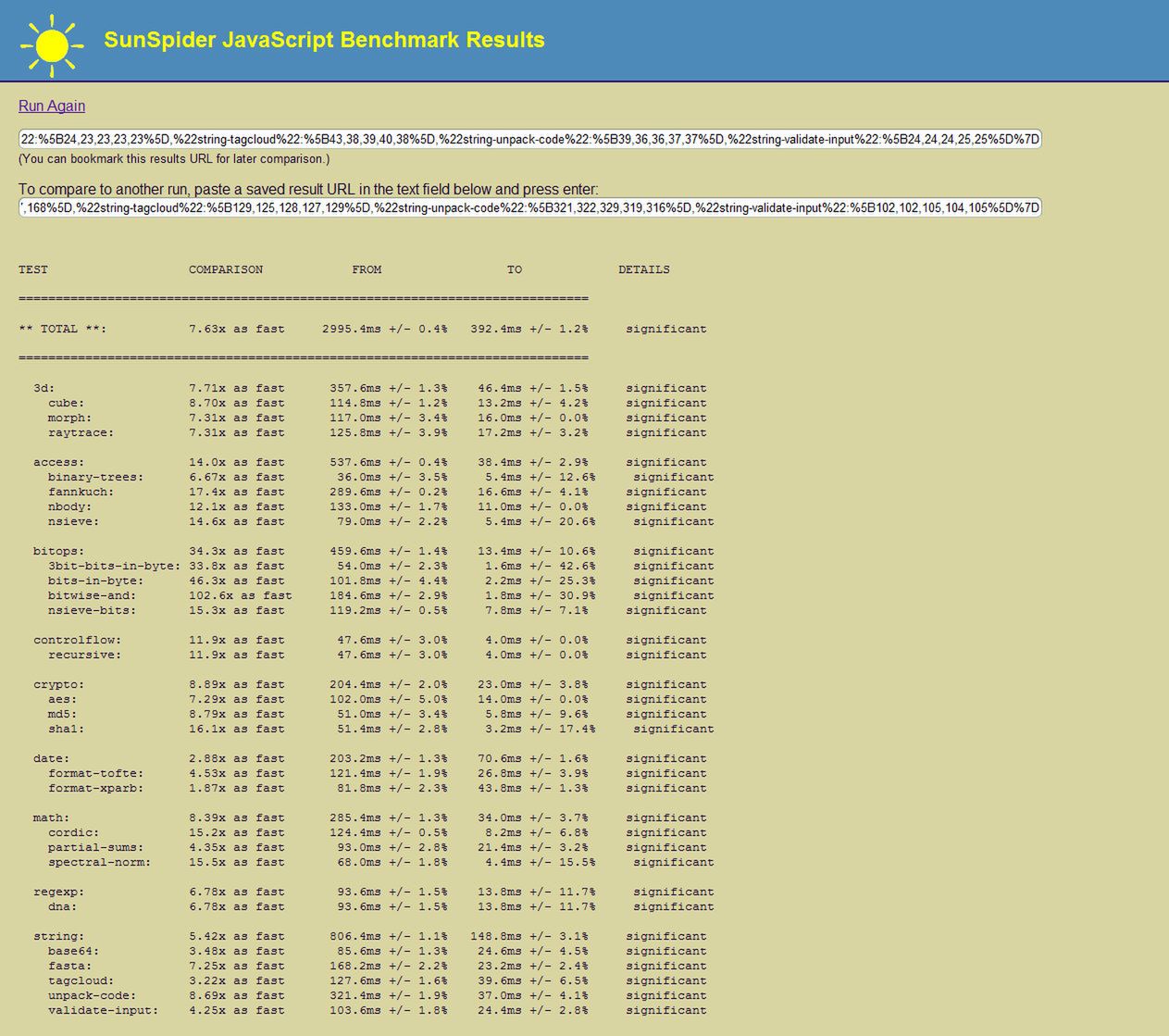Click the 'base64:' test label
The height and width of the screenshot is (1036, 1169).
pos(74,952)
